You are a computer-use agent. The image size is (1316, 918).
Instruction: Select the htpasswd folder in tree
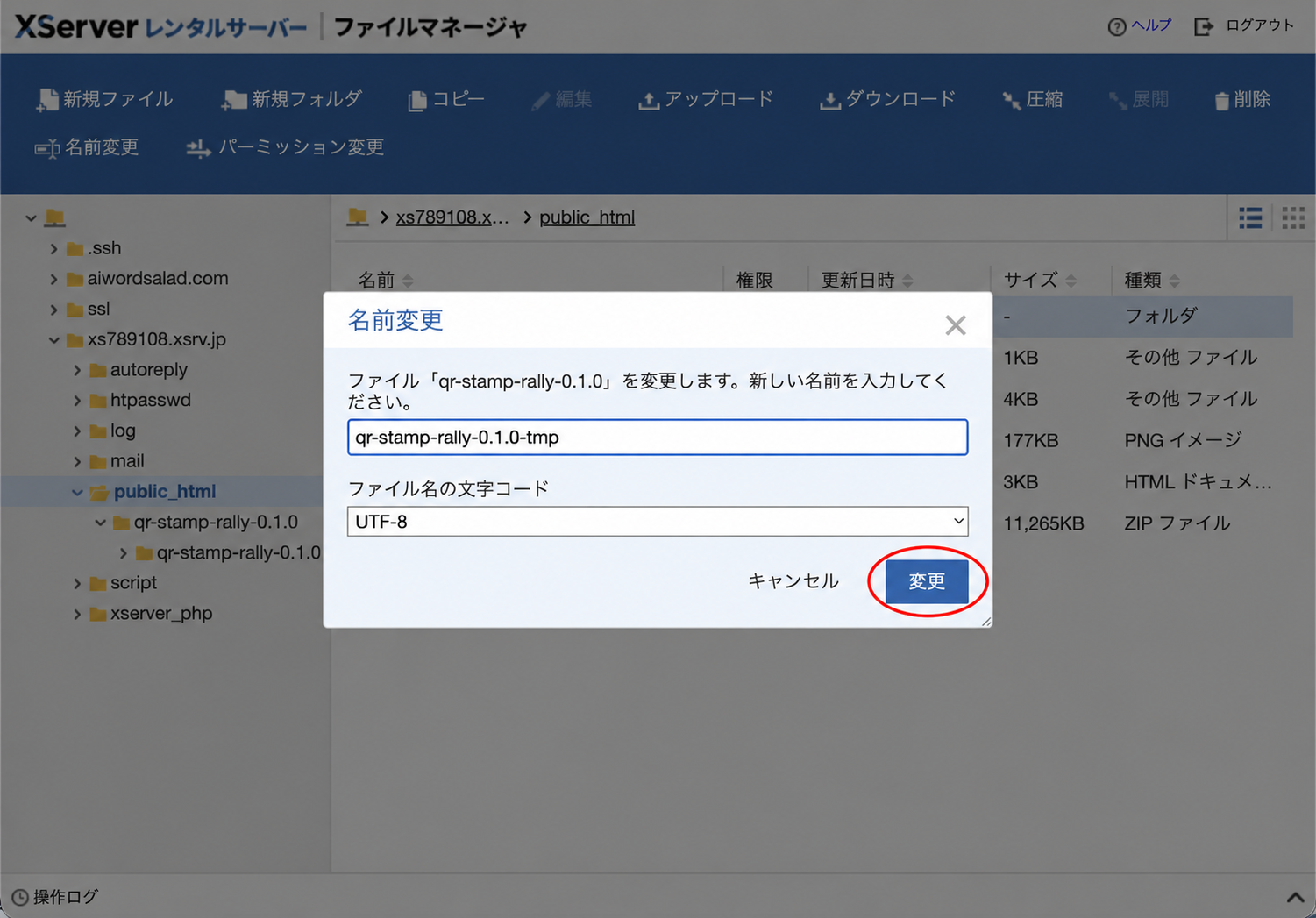(x=140, y=400)
